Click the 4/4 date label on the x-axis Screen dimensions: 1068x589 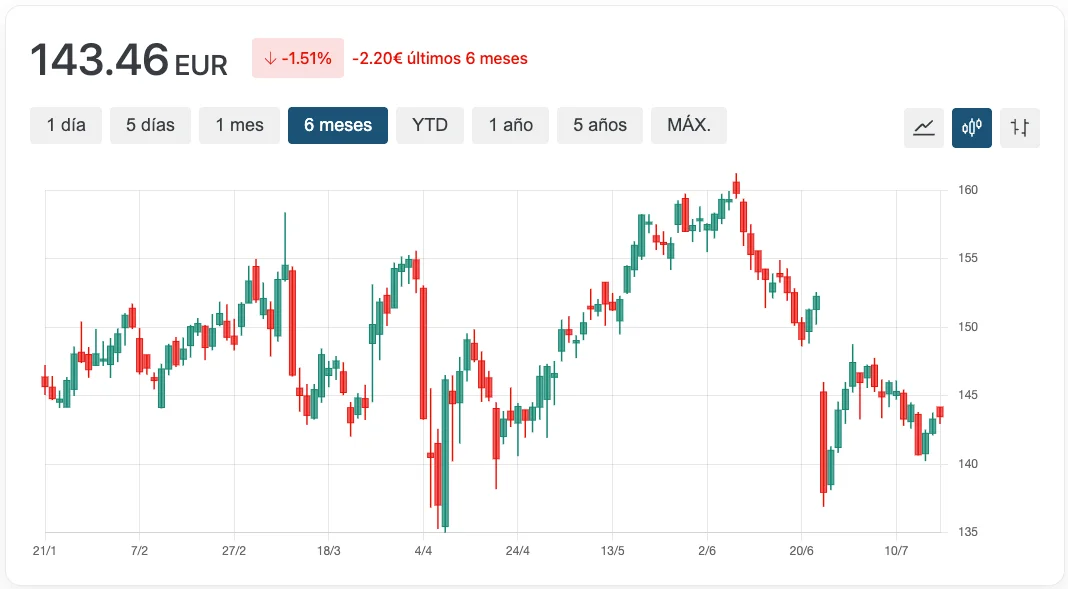[423, 551]
